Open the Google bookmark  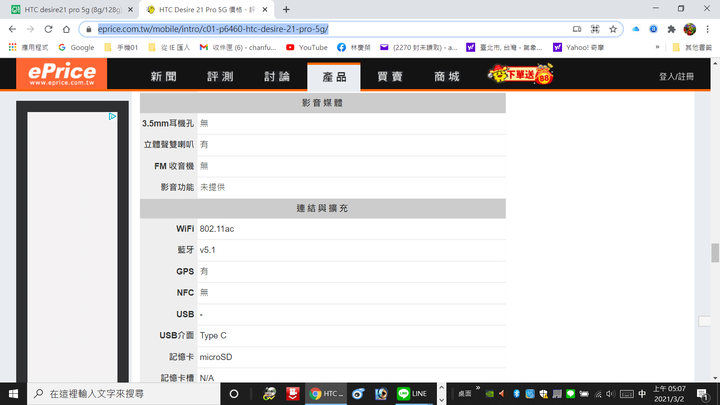point(76,47)
